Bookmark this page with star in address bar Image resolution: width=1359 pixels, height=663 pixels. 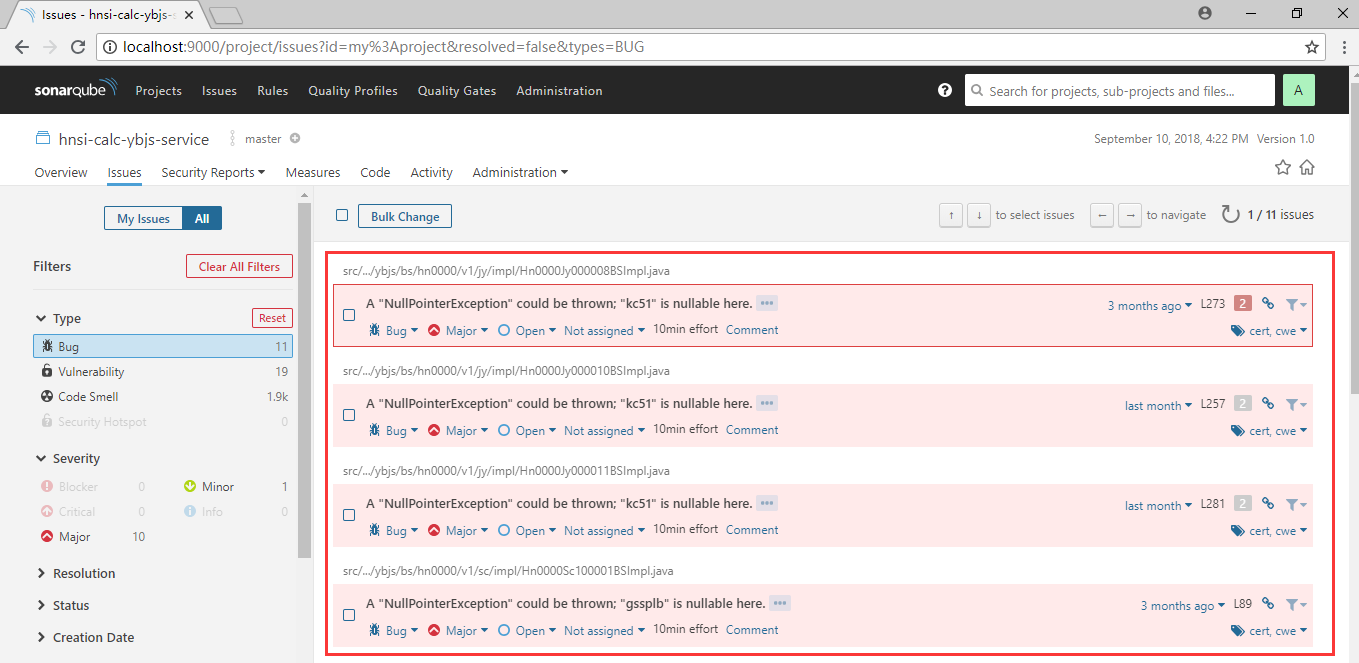click(1312, 47)
